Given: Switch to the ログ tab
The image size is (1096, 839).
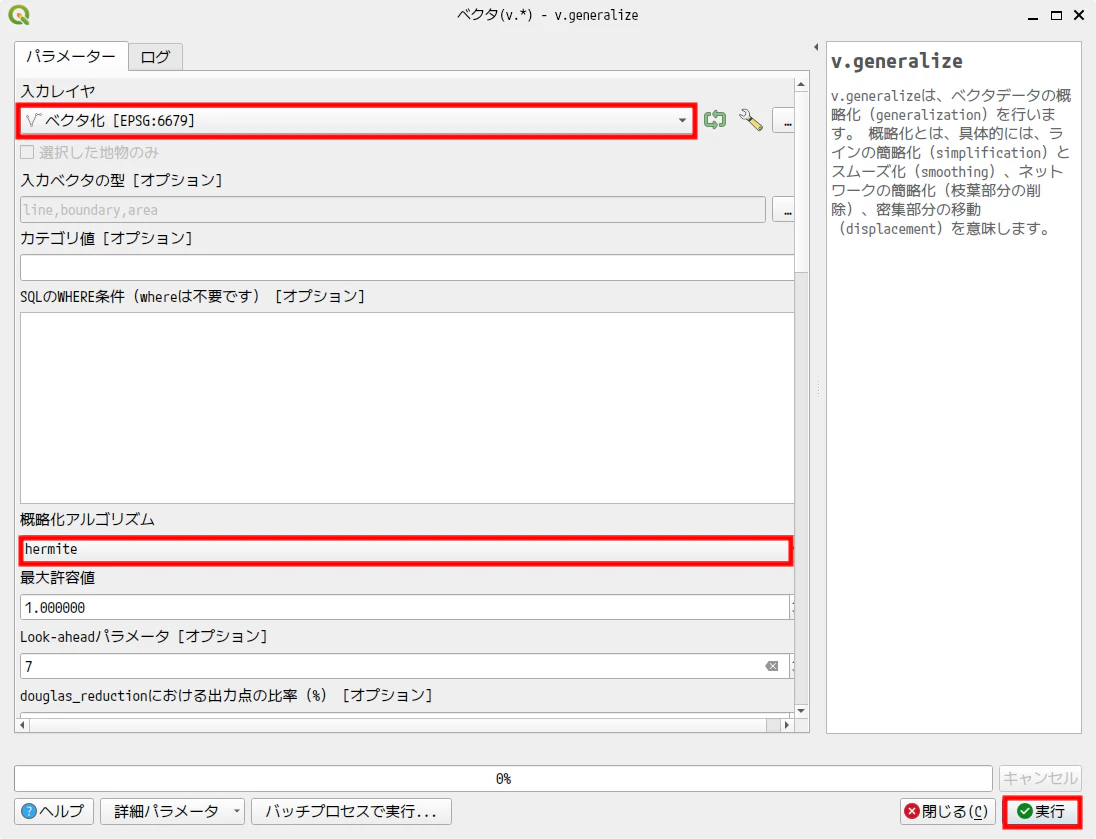Looking at the screenshot, I should click(155, 57).
